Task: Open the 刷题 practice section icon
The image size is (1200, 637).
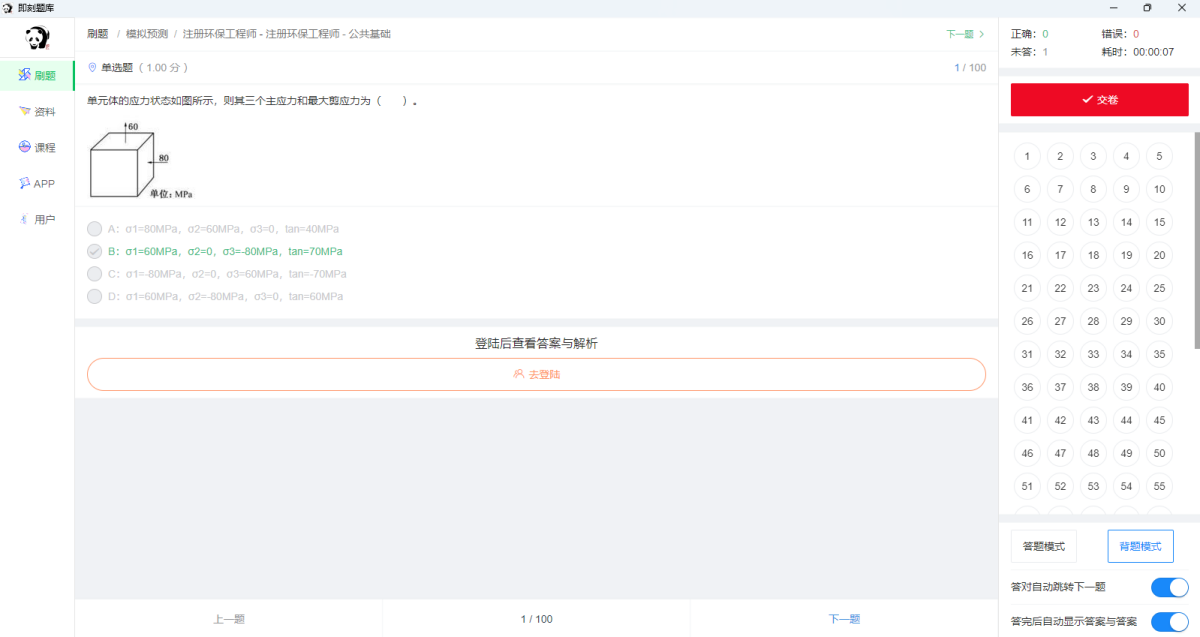Action: coord(25,75)
